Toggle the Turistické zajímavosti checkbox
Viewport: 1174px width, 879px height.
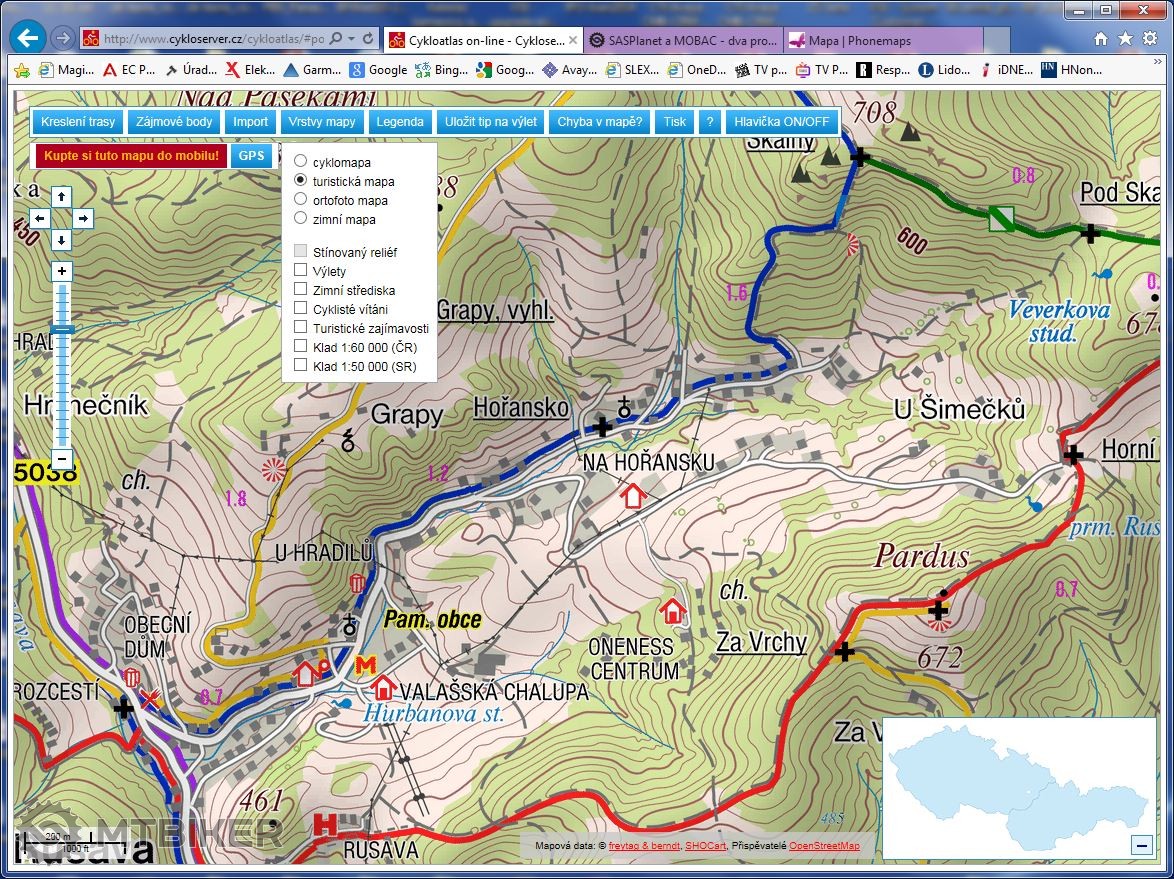[x=301, y=327]
